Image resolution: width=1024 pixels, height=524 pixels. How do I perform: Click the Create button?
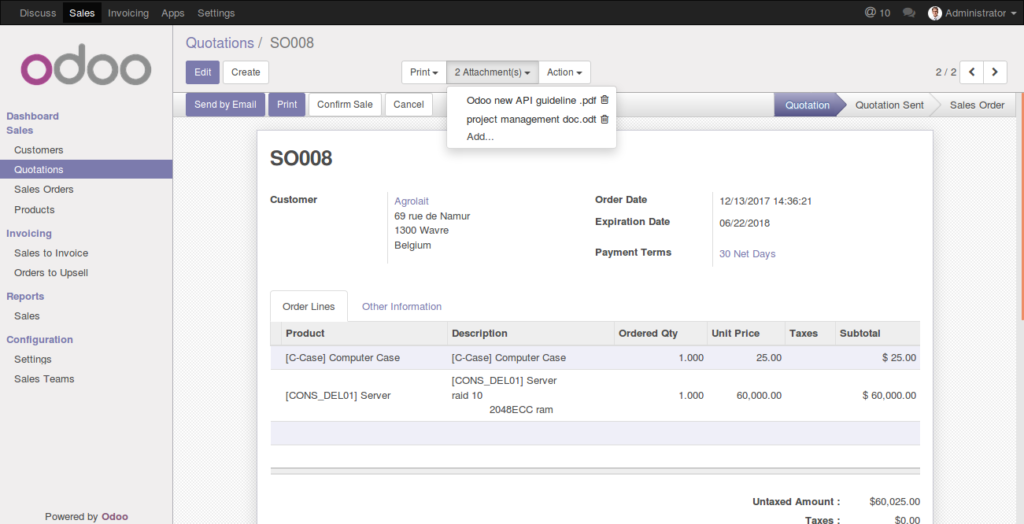pyautogui.click(x=246, y=72)
